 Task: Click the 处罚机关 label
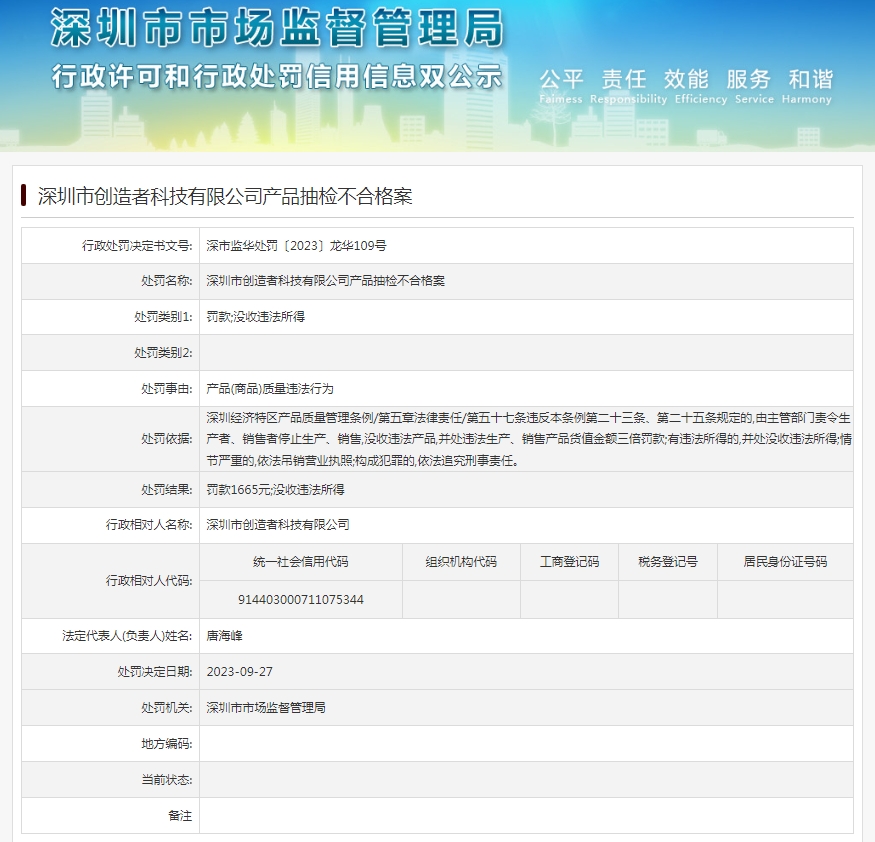(x=167, y=708)
